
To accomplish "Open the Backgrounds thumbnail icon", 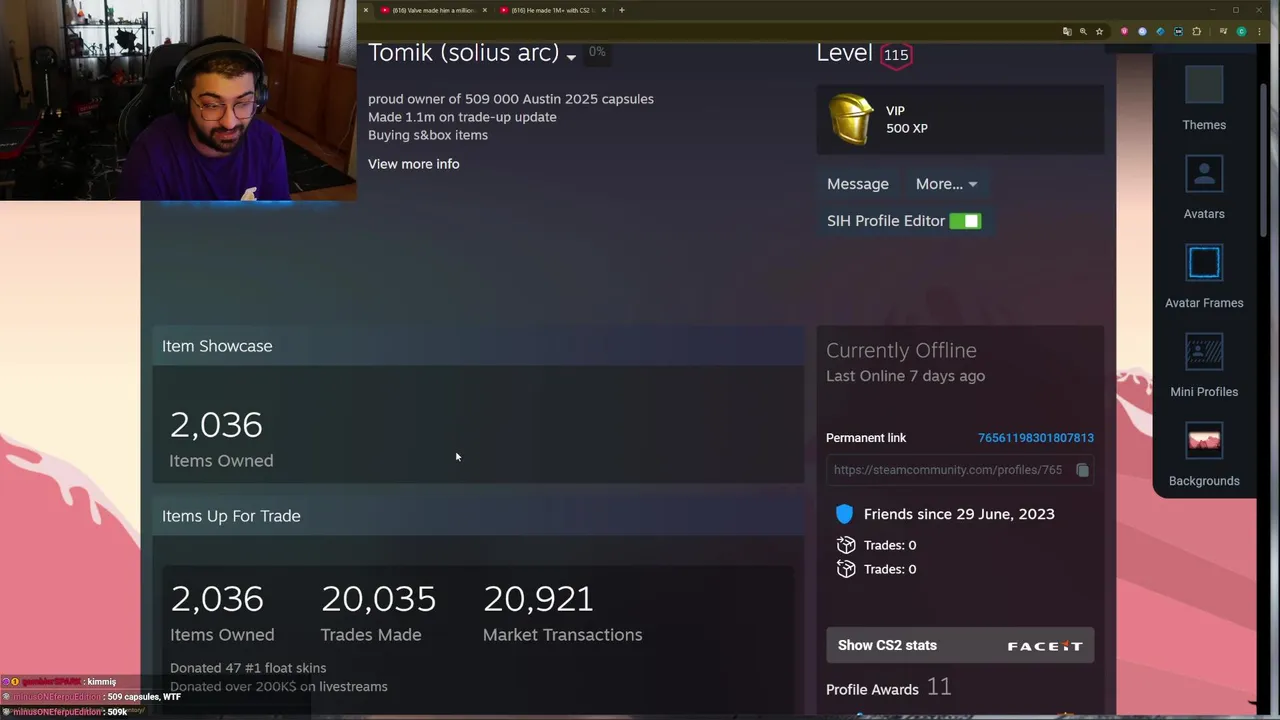I will click(1204, 441).
